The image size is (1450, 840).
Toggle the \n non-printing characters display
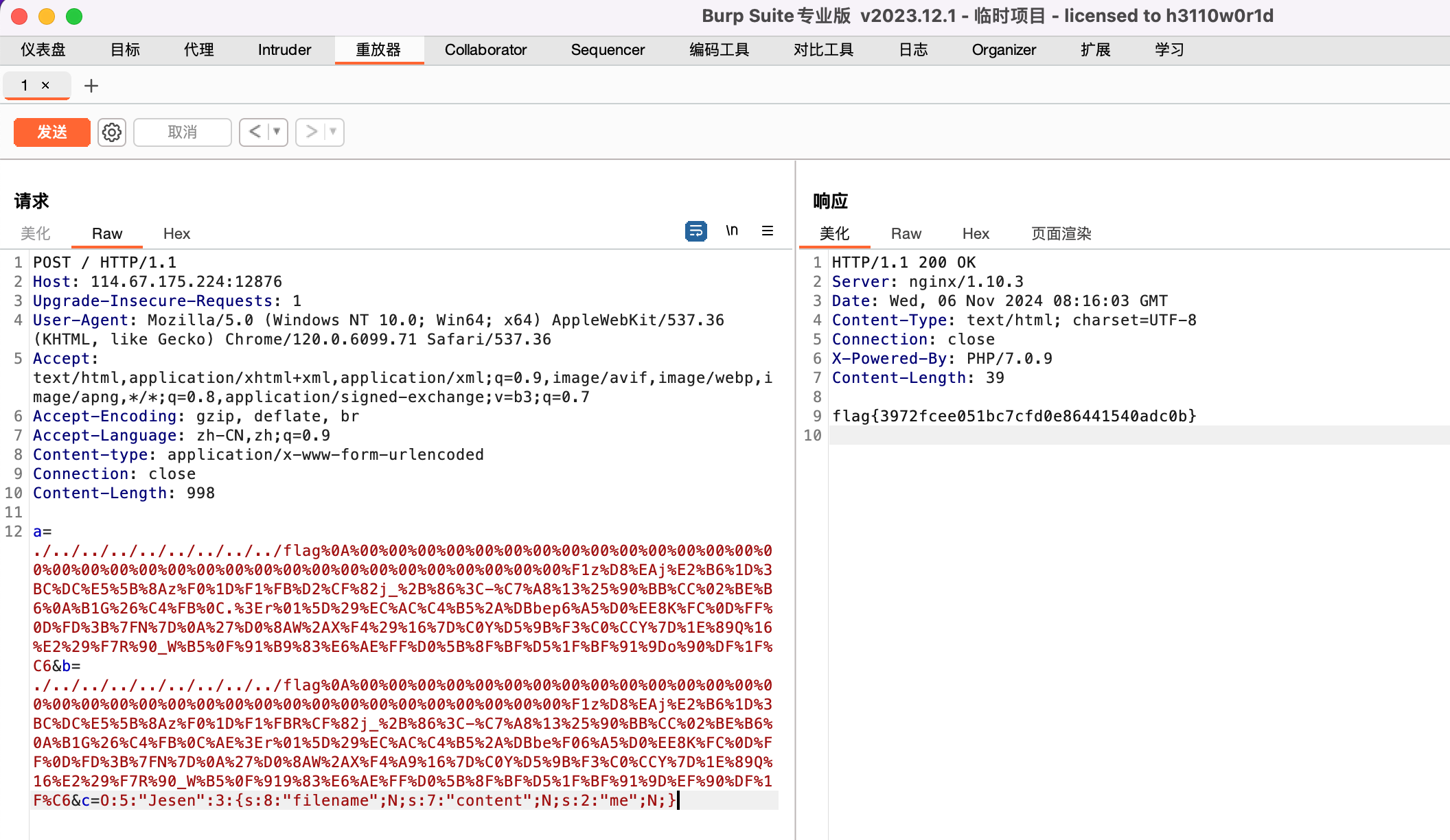pyautogui.click(x=732, y=231)
